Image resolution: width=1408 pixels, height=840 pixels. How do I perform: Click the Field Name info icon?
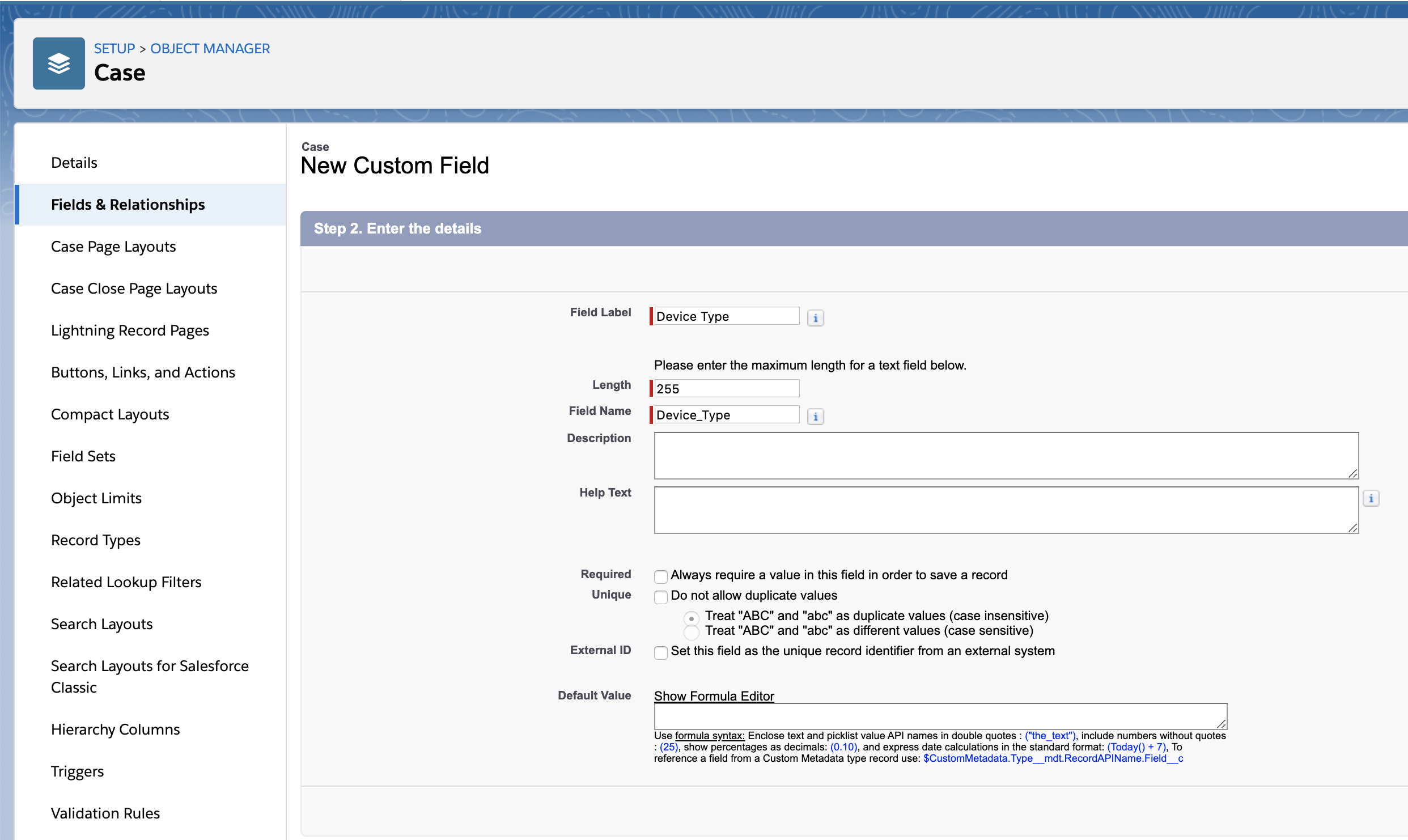pos(815,417)
